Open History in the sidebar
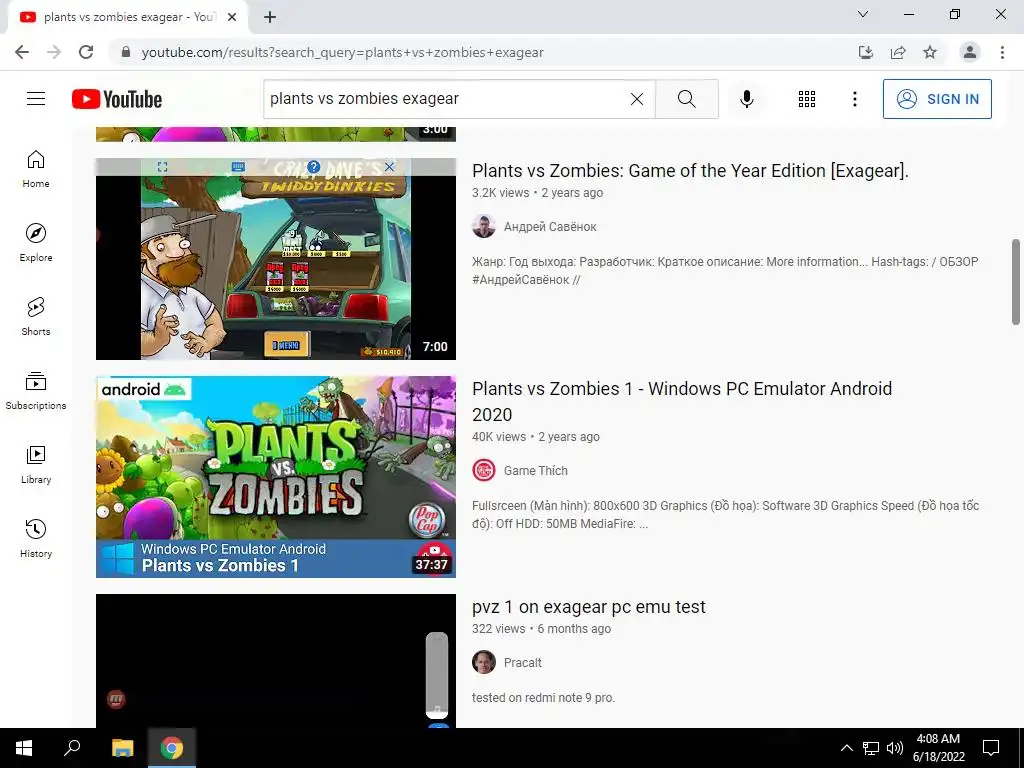The height and width of the screenshot is (768, 1024). [36, 539]
